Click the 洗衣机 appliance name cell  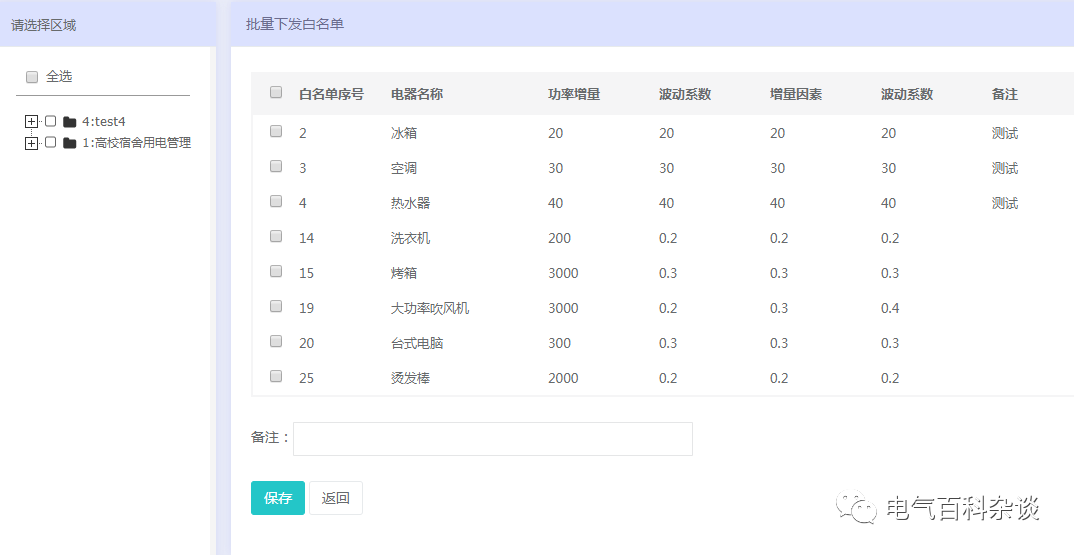coord(411,238)
